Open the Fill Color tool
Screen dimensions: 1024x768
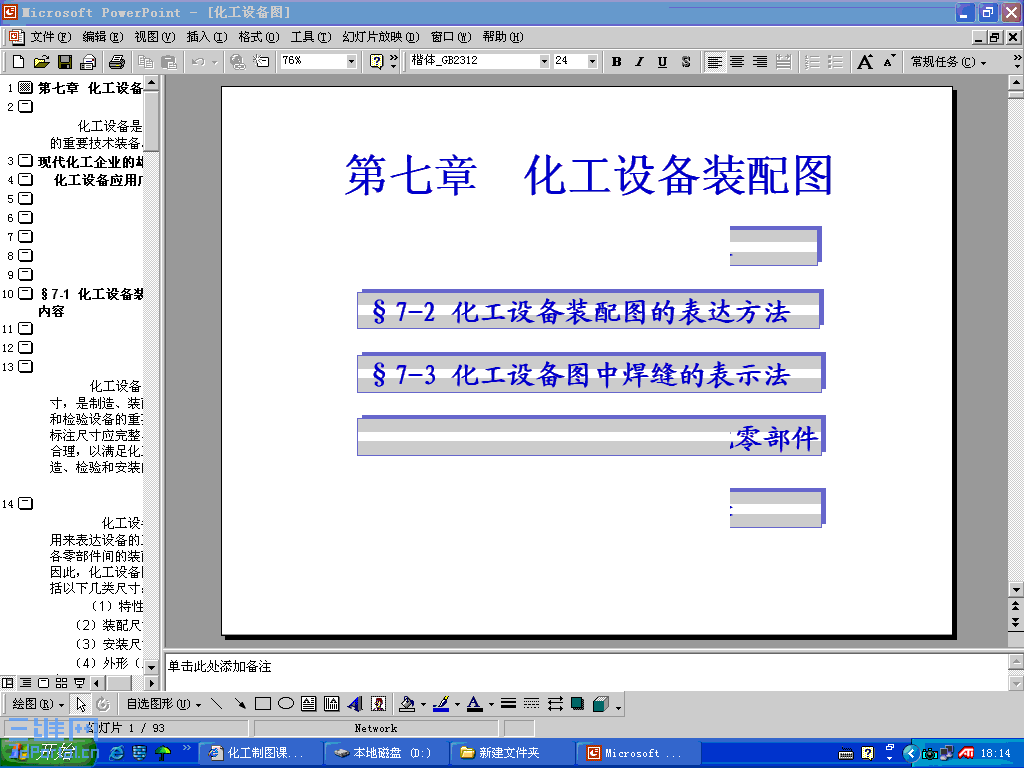(408, 703)
